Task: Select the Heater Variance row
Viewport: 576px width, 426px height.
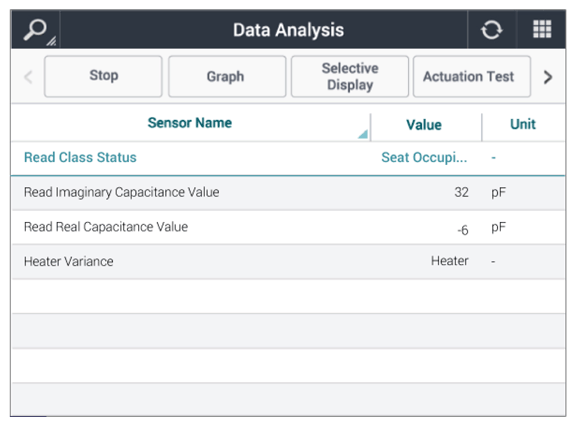Action: pos(288,262)
